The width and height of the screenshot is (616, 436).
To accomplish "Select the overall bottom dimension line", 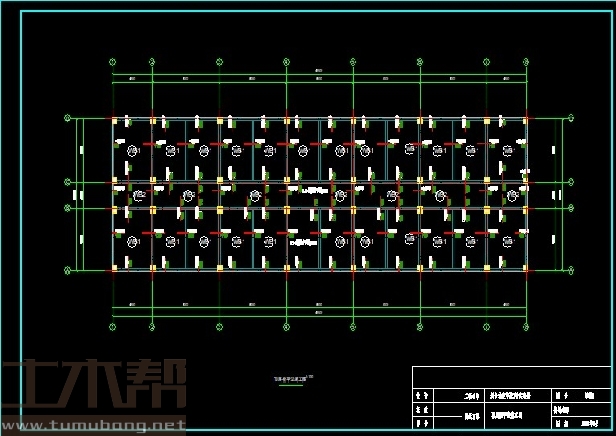I will pyautogui.click(x=319, y=315).
